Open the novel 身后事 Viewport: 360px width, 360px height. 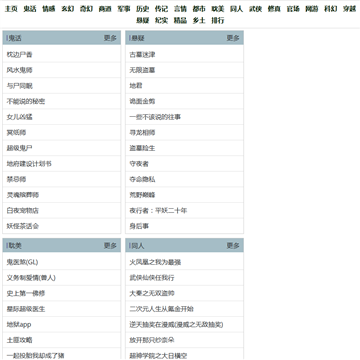coord(139,226)
